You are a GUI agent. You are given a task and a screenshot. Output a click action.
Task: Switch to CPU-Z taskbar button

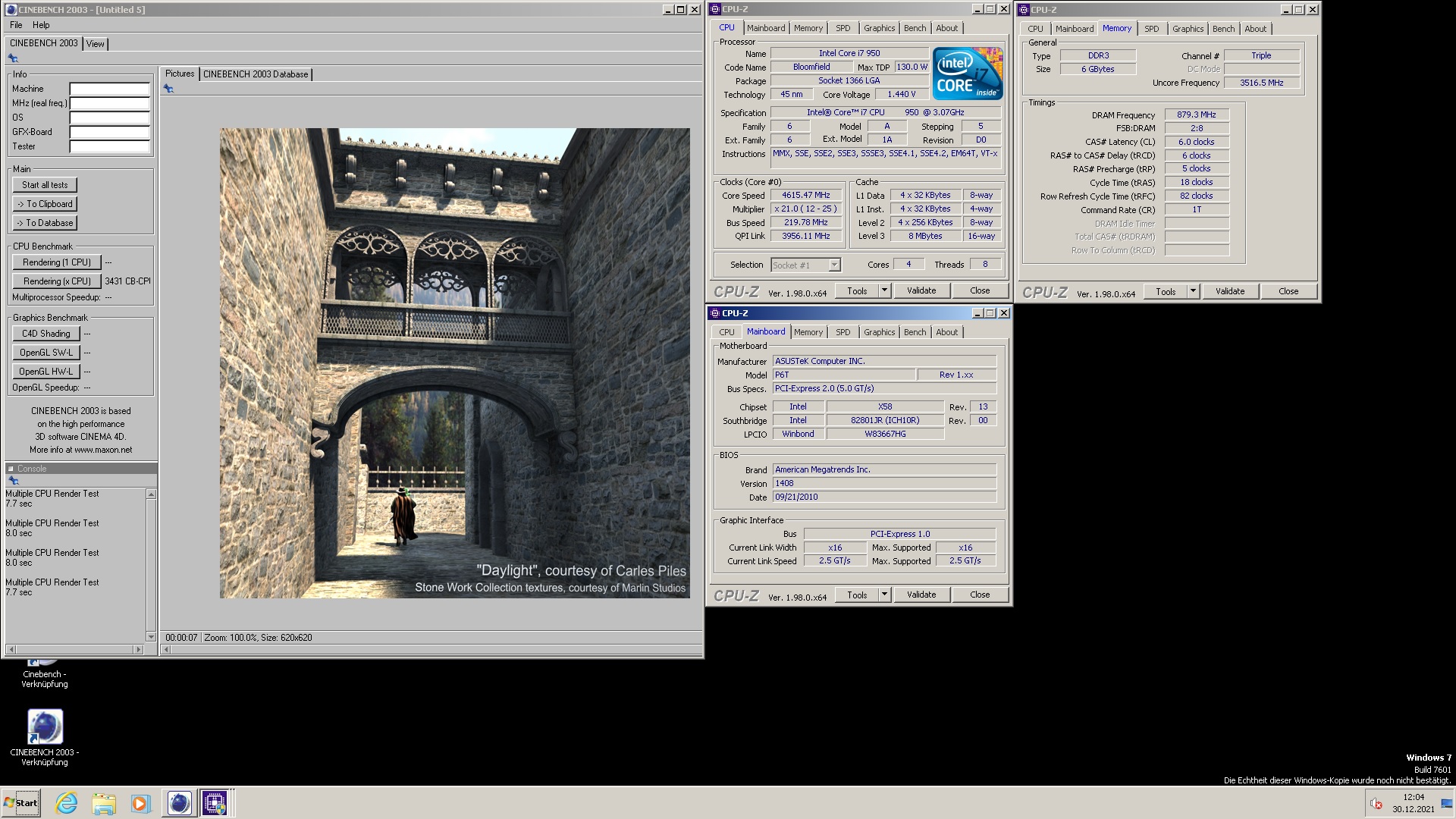click(x=215, y=803)
